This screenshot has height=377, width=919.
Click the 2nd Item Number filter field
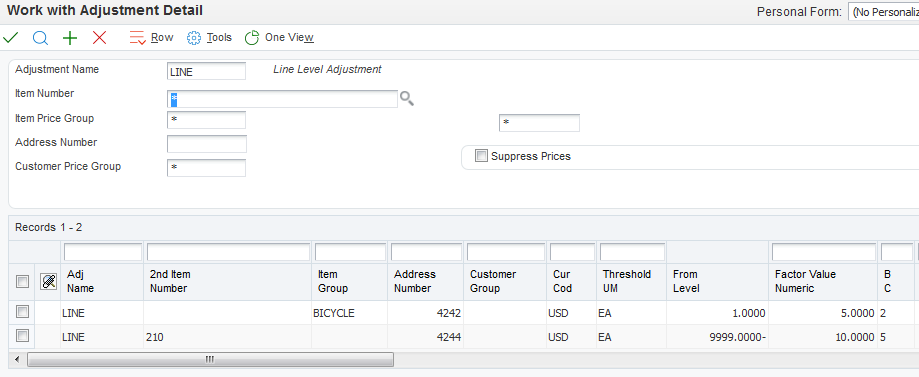[229, 252]
